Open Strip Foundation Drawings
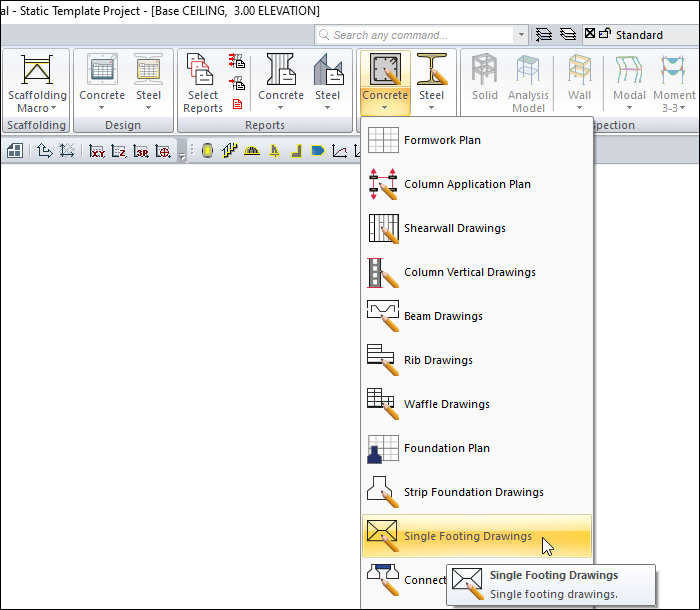The height and width of the screenshot is (610, 700). (473, 492)
